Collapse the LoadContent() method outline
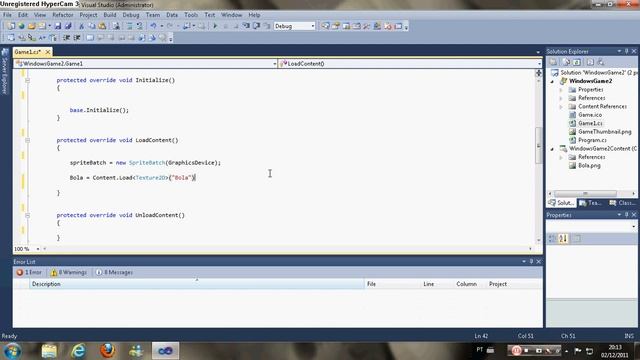 (x=27, y=140)
